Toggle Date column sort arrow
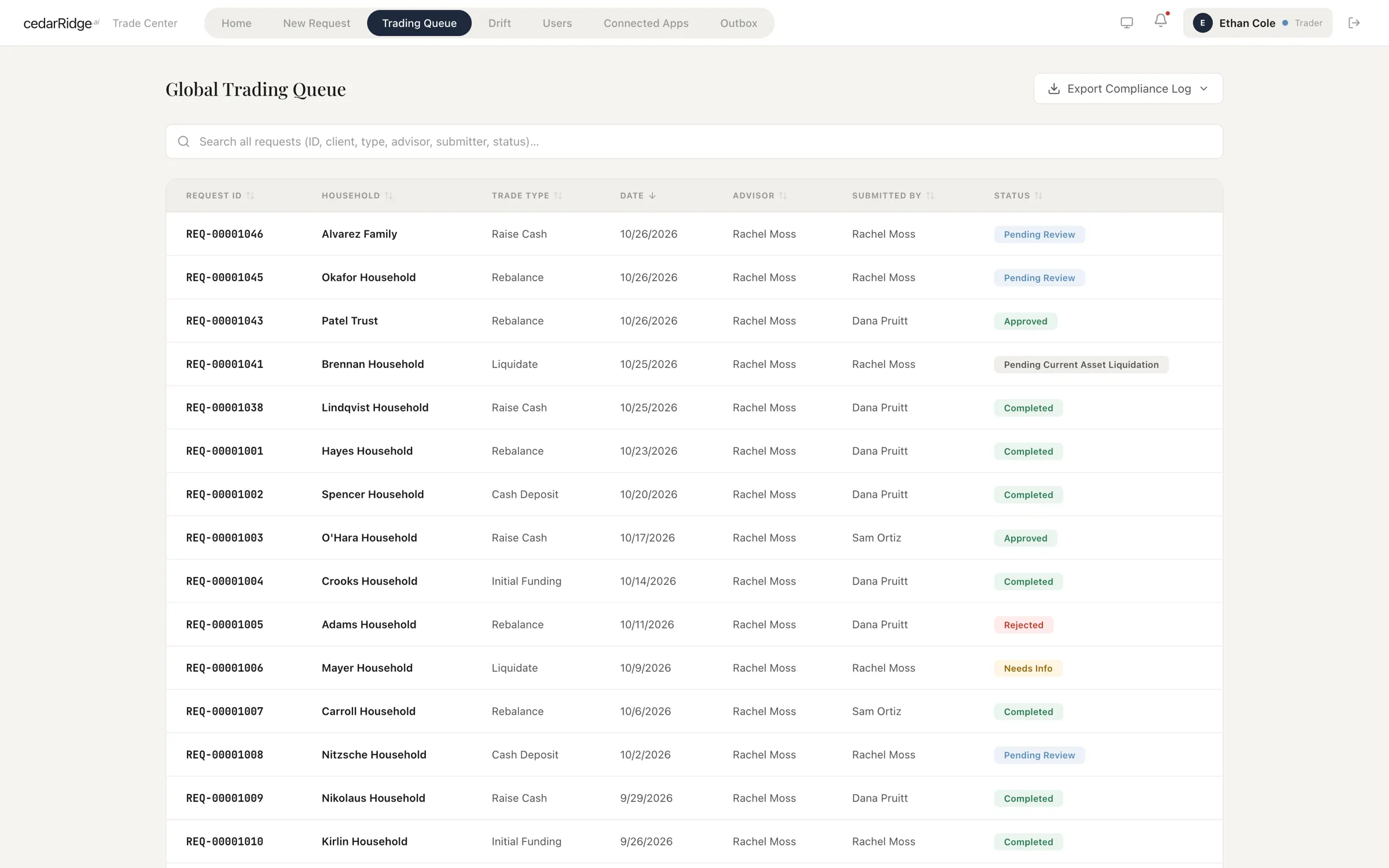Viewport: 1389px width, 868px height. [x=652, y=196]
